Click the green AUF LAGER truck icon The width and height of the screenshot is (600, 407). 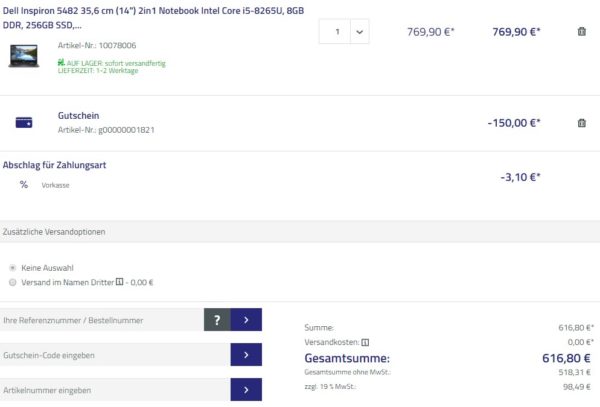click(61, 63)
